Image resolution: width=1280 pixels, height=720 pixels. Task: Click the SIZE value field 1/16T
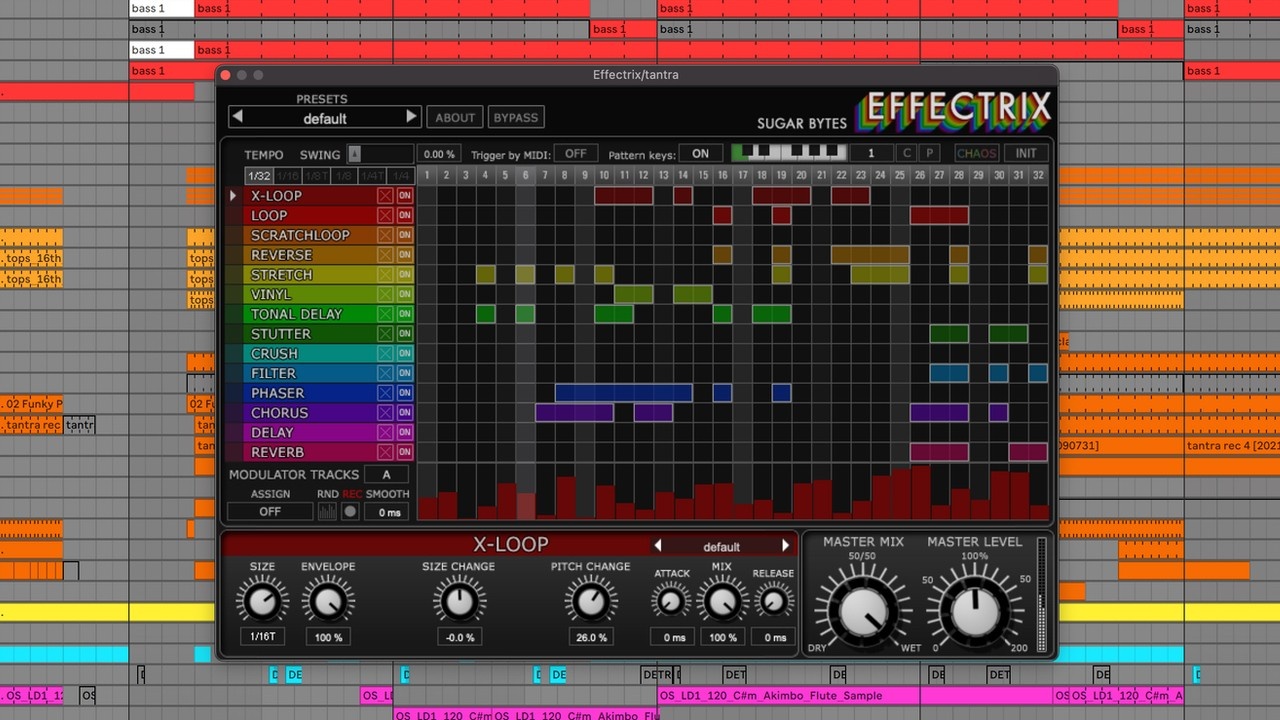[262, 637]
